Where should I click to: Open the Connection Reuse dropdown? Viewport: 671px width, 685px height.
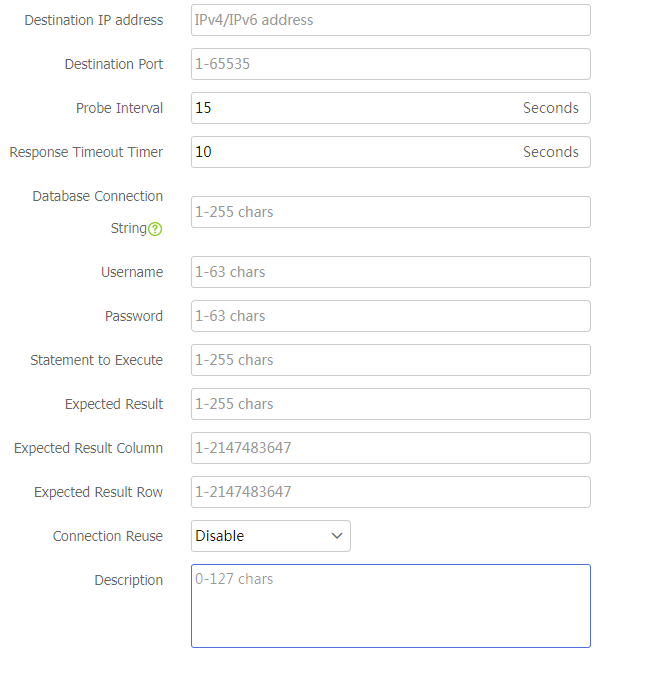pyautogui.click(x=270, y=536)
